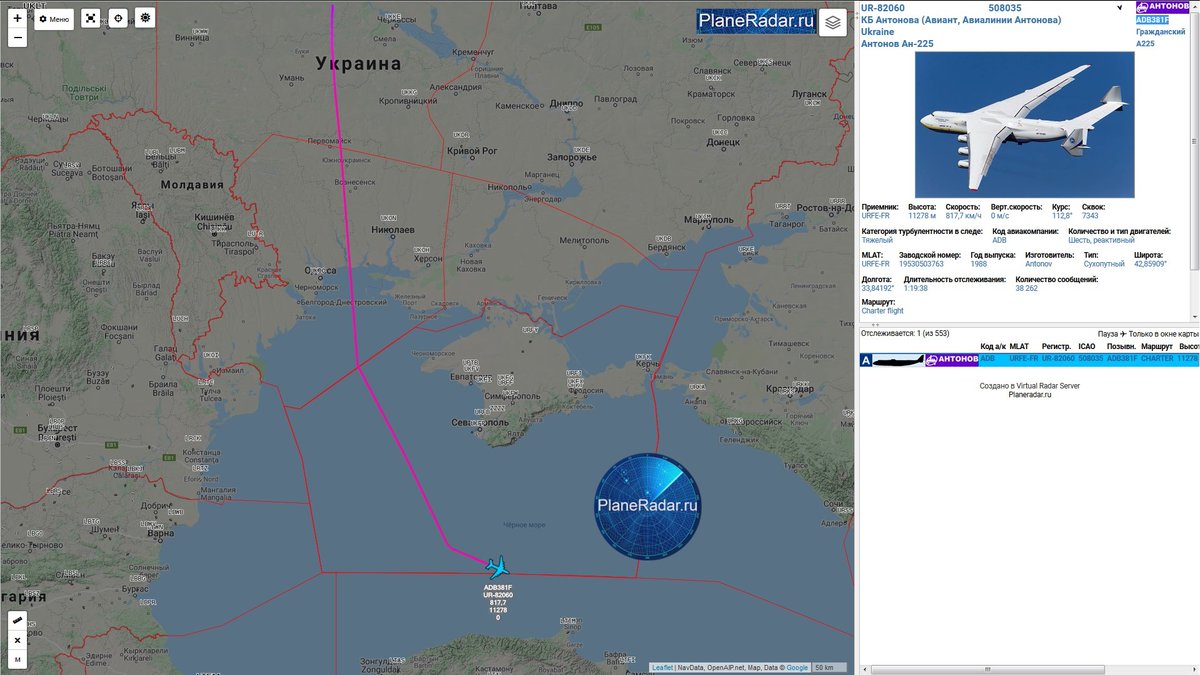Click ICAO code 508035 in header
The height and width of the screenshot is (675, 1200).
tap(1004, 8)
